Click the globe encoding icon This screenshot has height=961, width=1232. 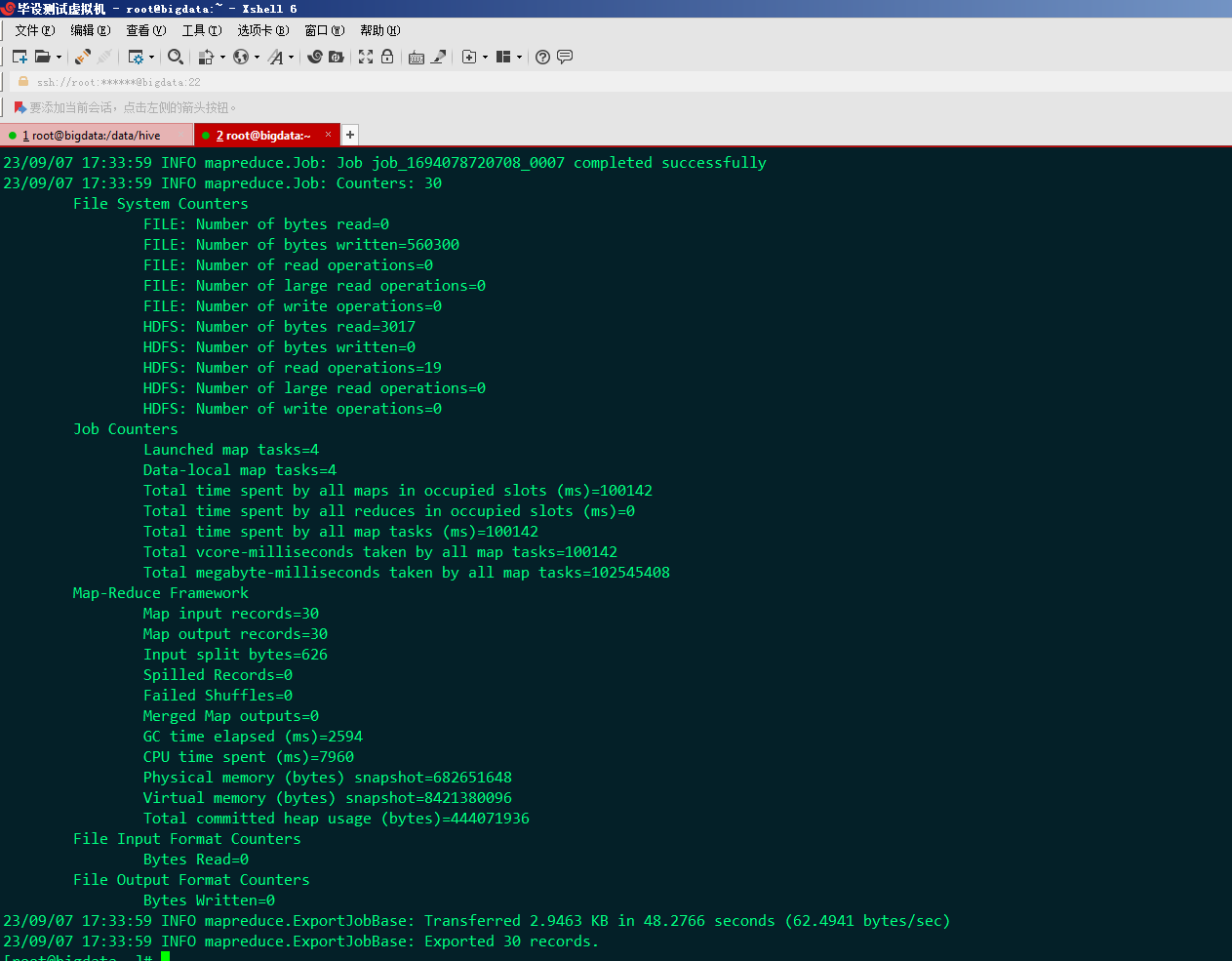coord(240,57)
